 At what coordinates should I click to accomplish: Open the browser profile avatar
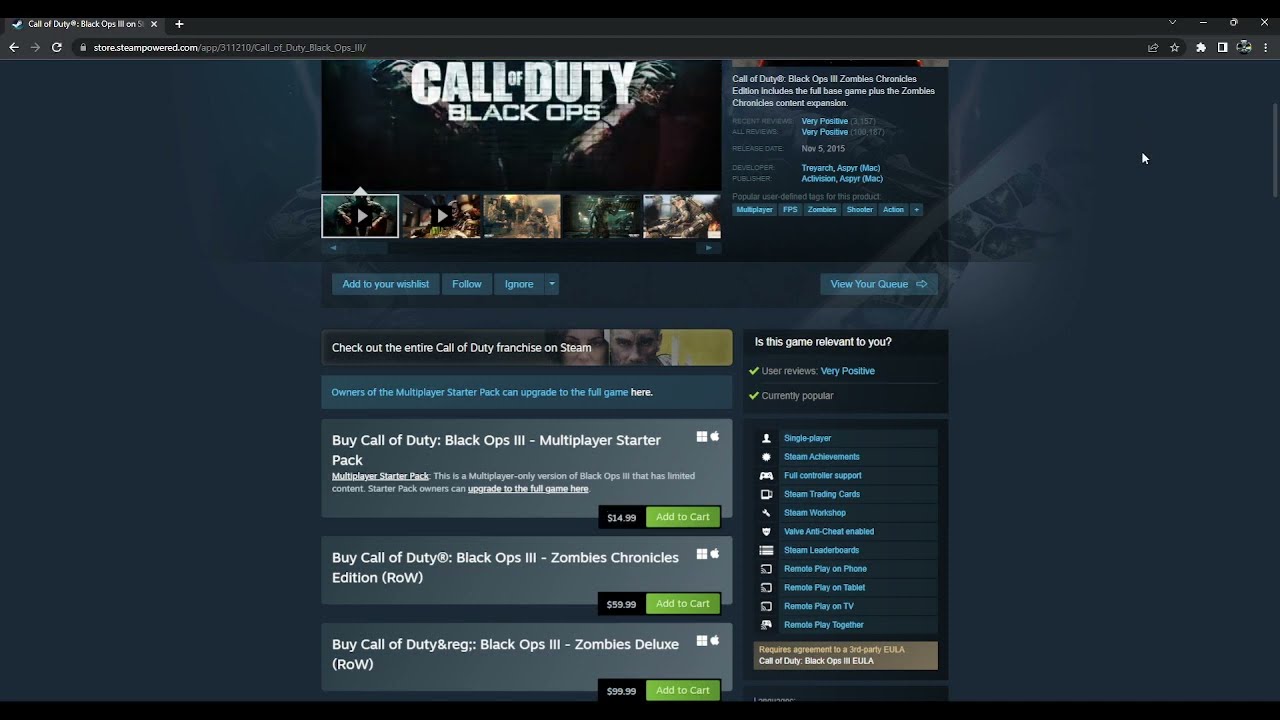[1244, 47]
